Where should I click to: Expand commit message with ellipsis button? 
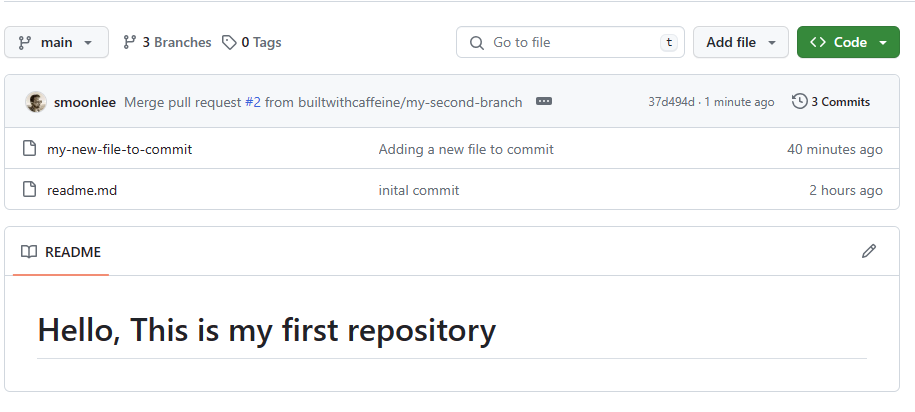click(543, 101)
